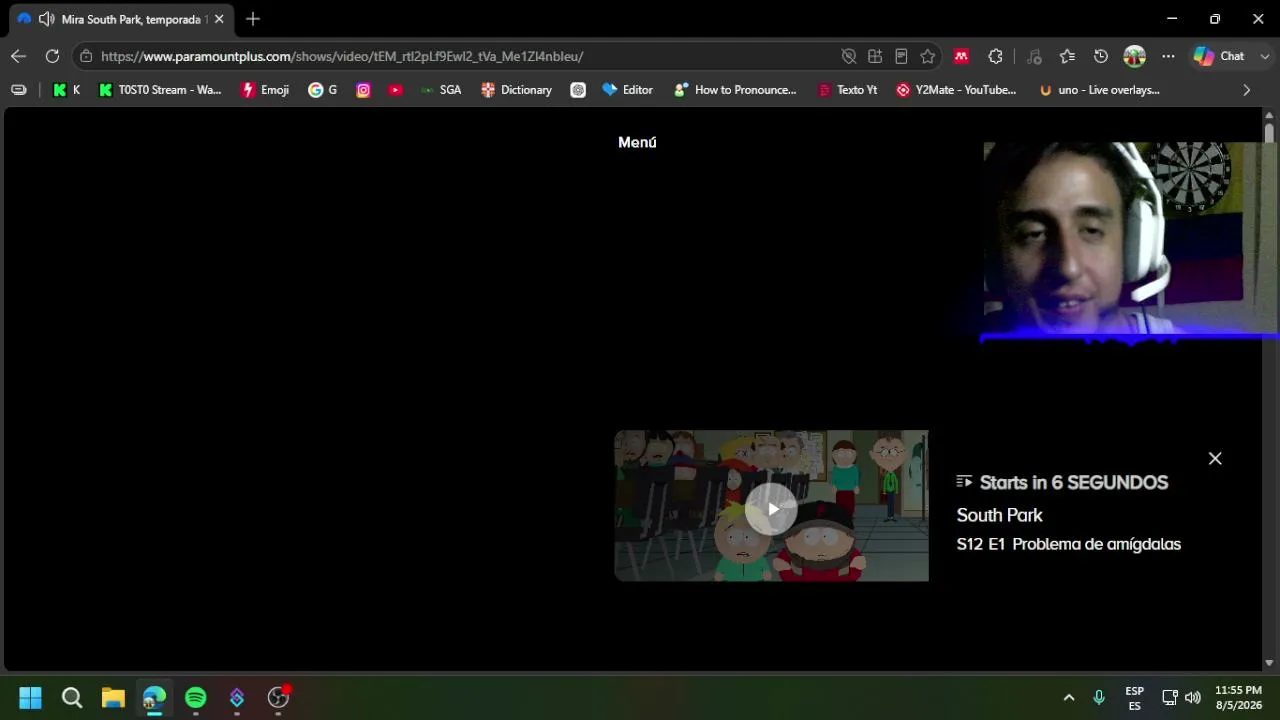
Task: Dismiss the next-episode countdown overlay
Action: pyautogui.click(x=1215, y=458)
